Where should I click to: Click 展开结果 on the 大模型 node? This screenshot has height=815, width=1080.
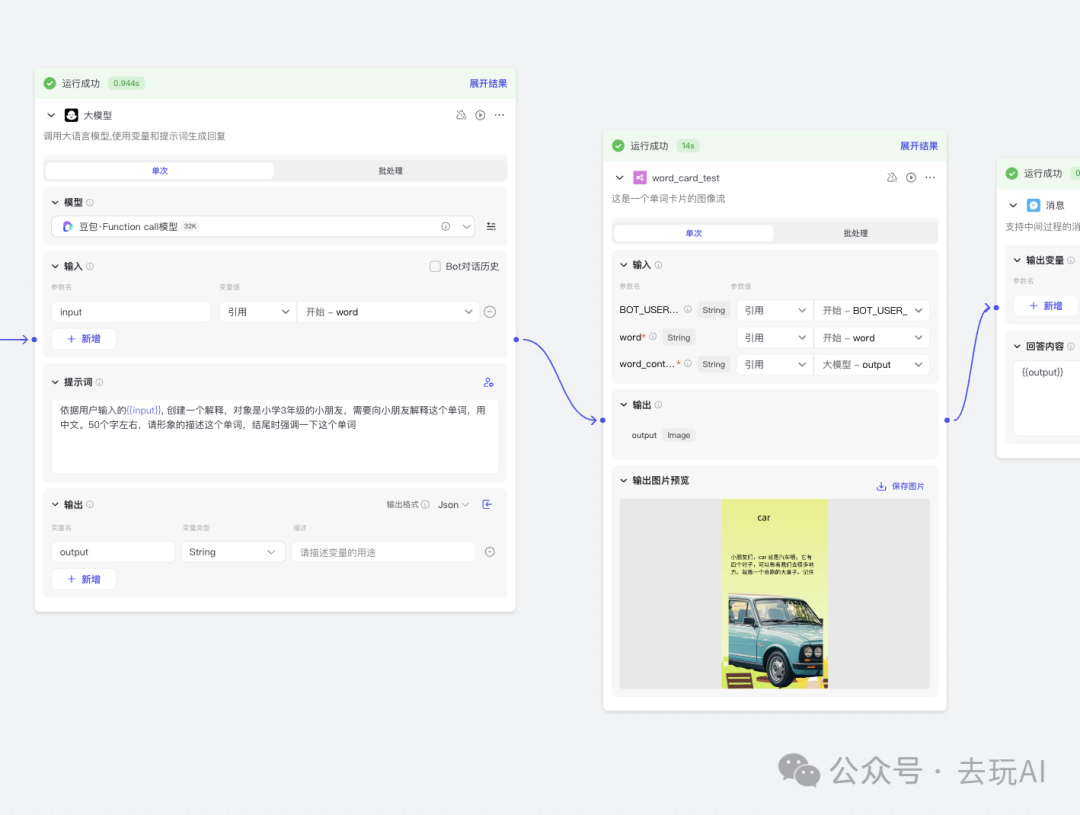pos(488,83)
